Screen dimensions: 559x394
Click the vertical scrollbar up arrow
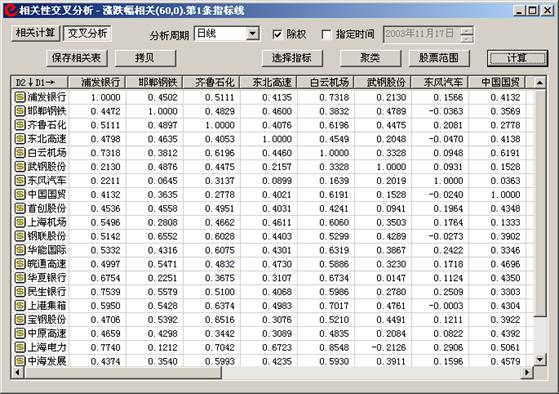tap(540, 82)
